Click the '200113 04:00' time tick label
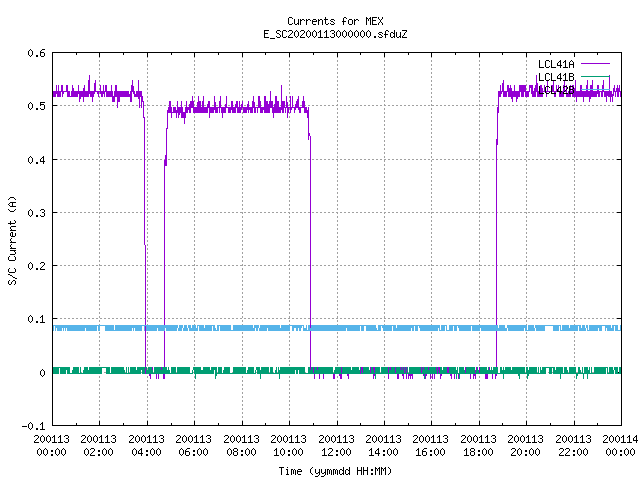640x480 pixels. pyautogui.click(x=146, y=445)
